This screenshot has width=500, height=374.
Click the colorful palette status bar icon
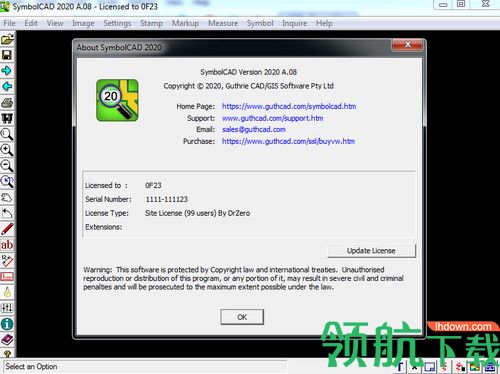[x=475, y=367]
